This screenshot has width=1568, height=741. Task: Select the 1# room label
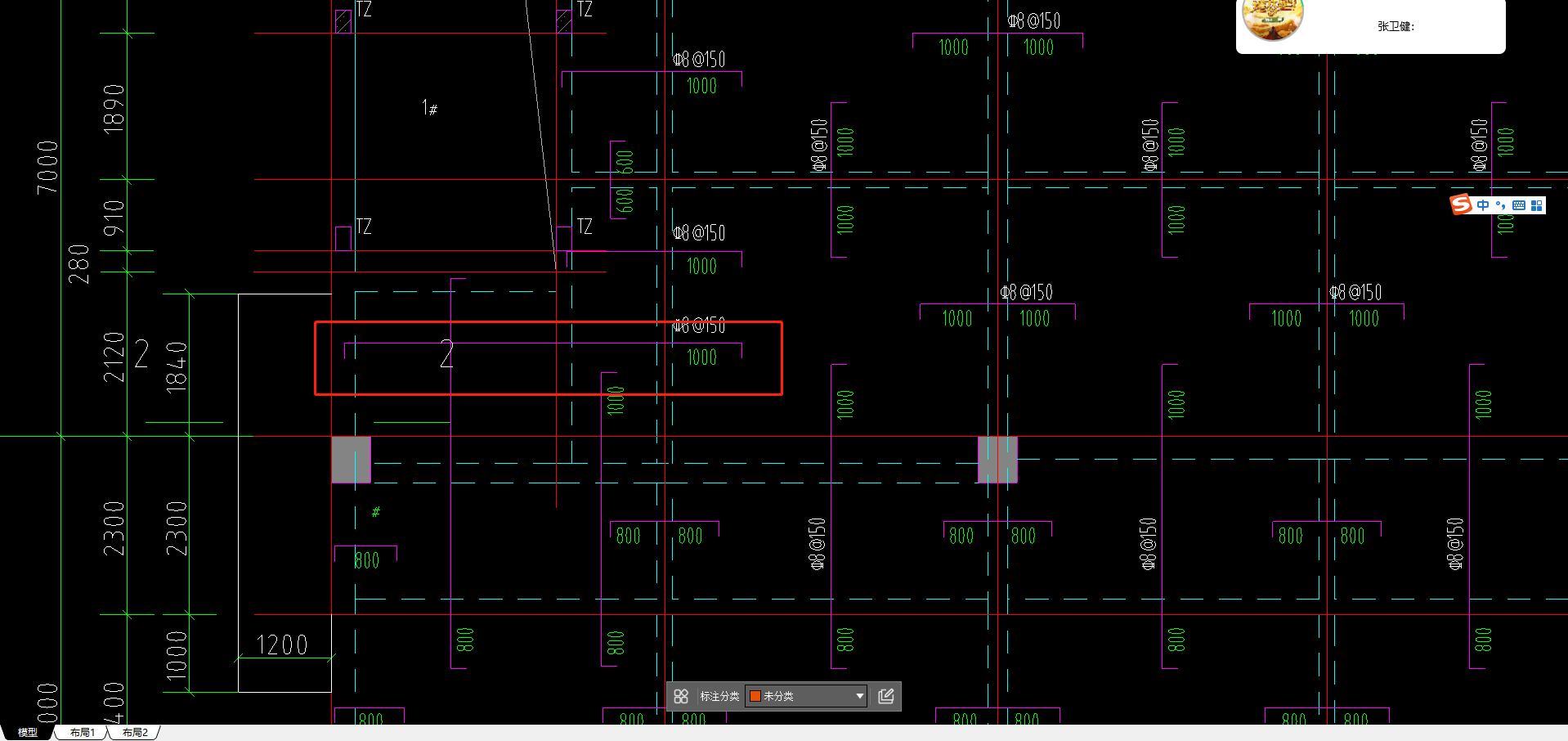click(x=429, y=107)
